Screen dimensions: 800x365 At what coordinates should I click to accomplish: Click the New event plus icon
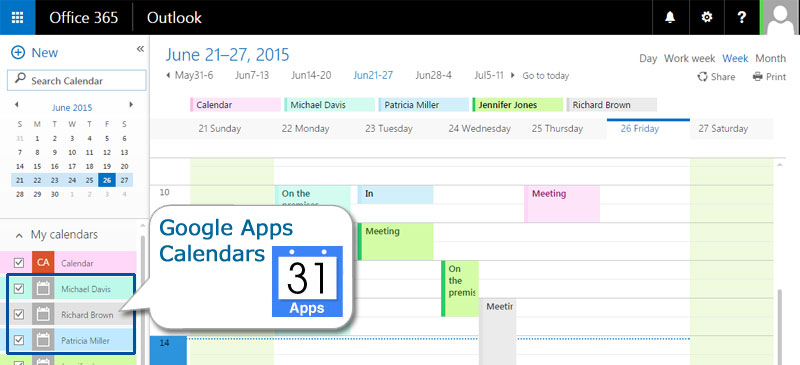tap(18, 53)
